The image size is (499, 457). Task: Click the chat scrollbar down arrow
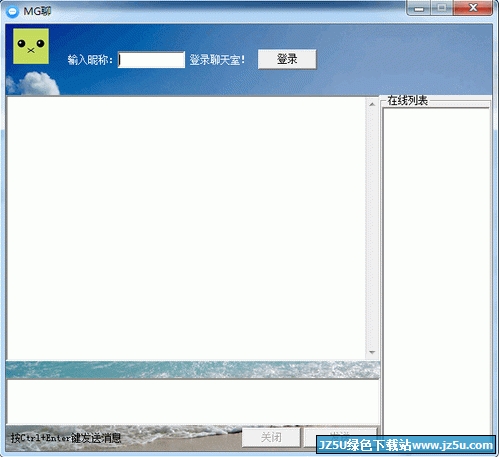pos(372,352)
